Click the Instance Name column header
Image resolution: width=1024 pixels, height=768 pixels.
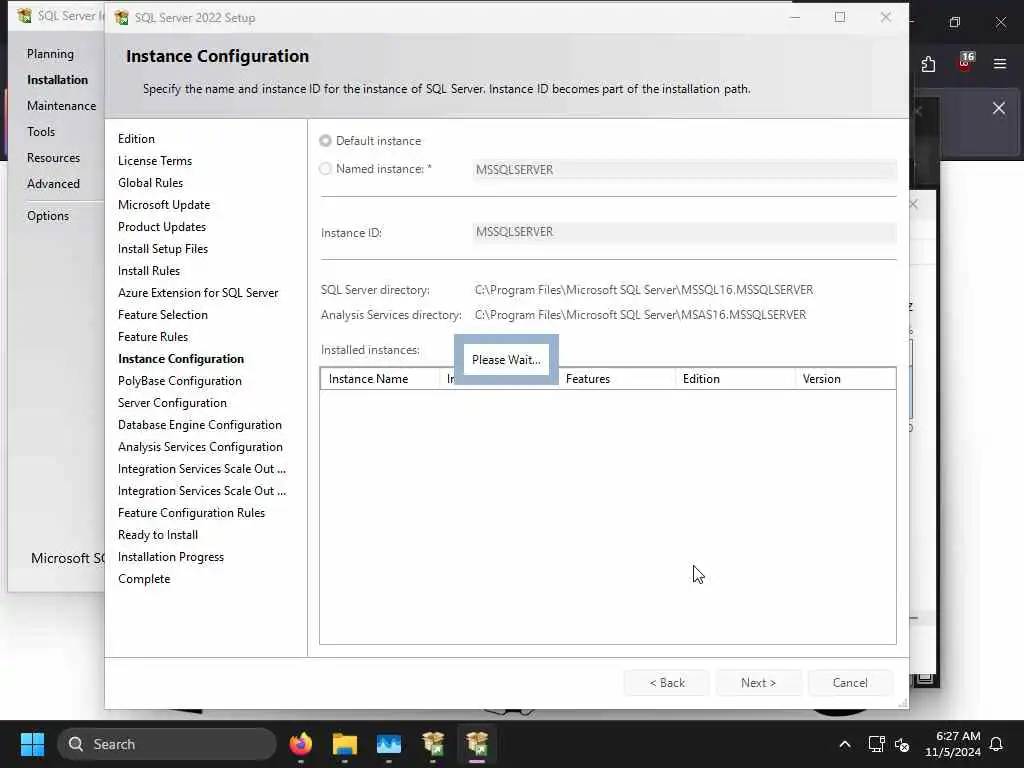[380, 379]
